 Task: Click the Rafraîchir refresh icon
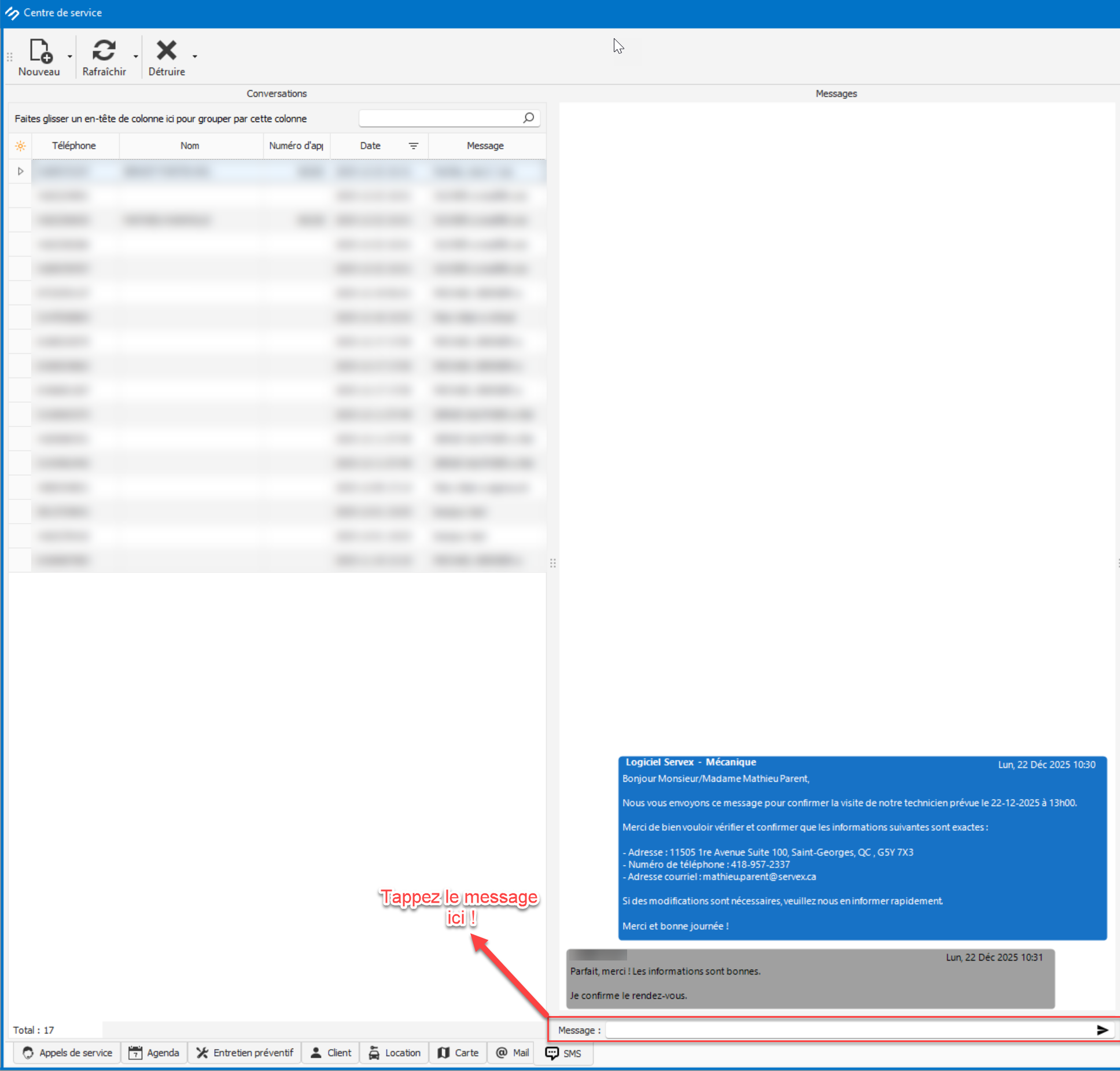[x=104, y=51]
